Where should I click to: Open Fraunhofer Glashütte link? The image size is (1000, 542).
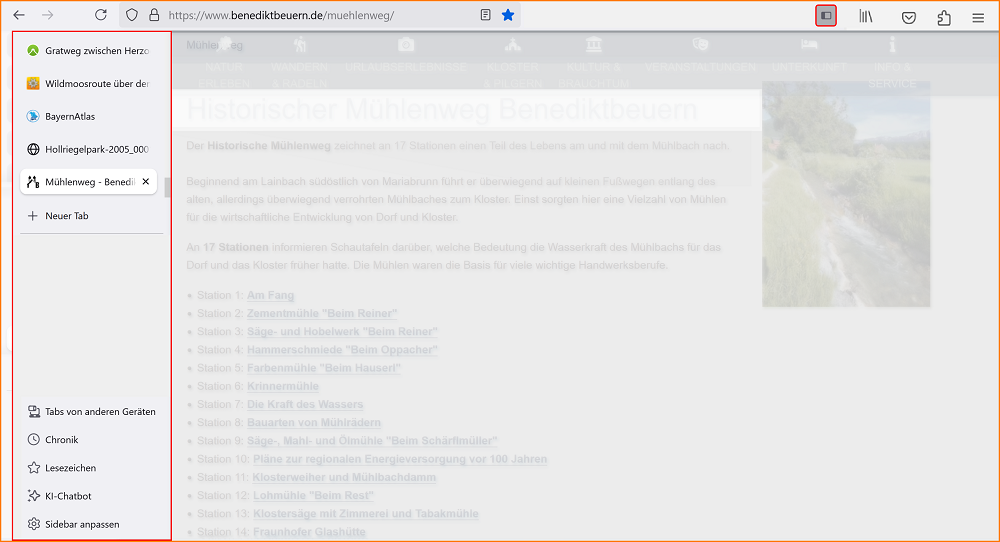[309, 532]
